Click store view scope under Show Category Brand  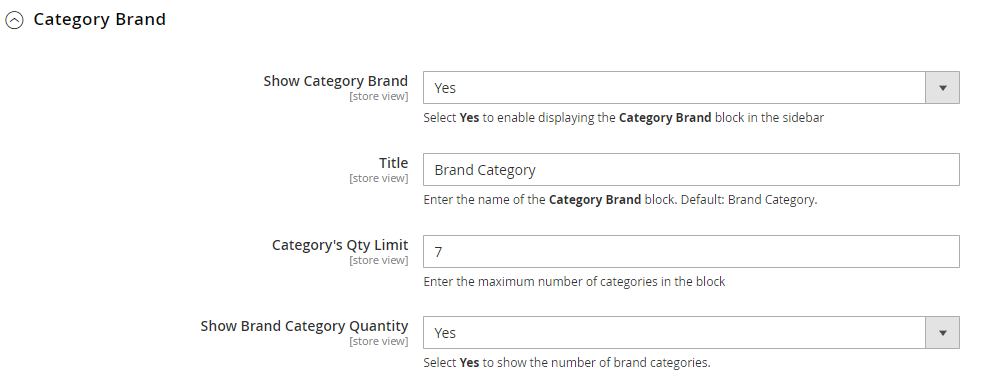pyautogui.click(x=378, y=96)
